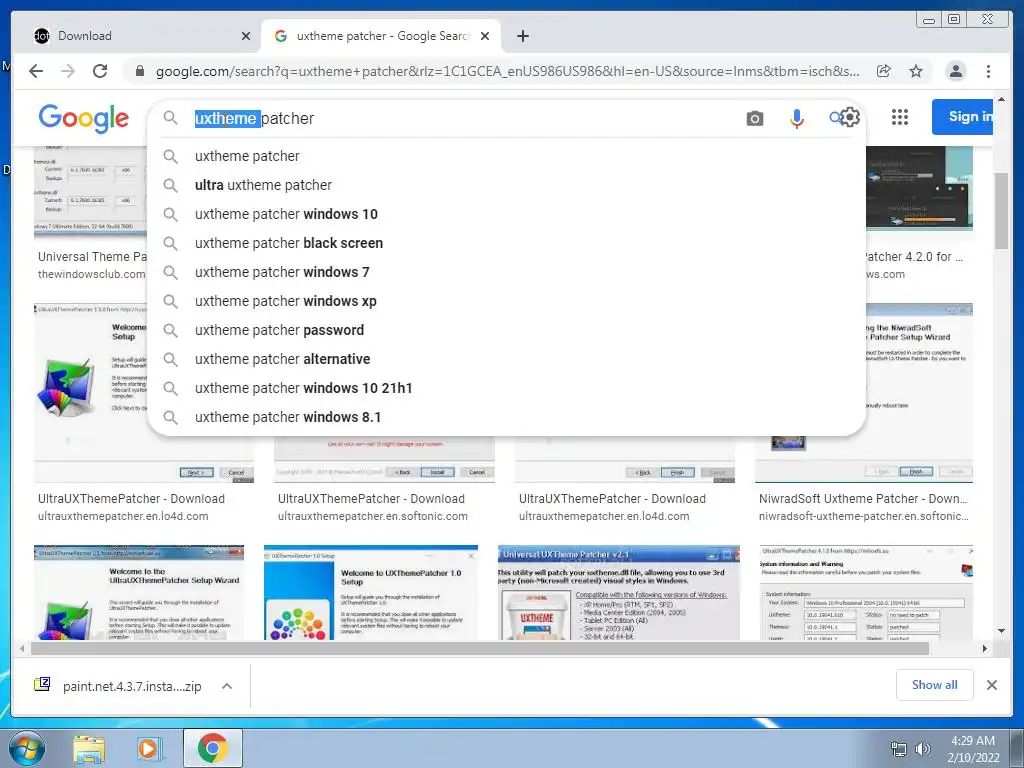Reload the current page

100,71
